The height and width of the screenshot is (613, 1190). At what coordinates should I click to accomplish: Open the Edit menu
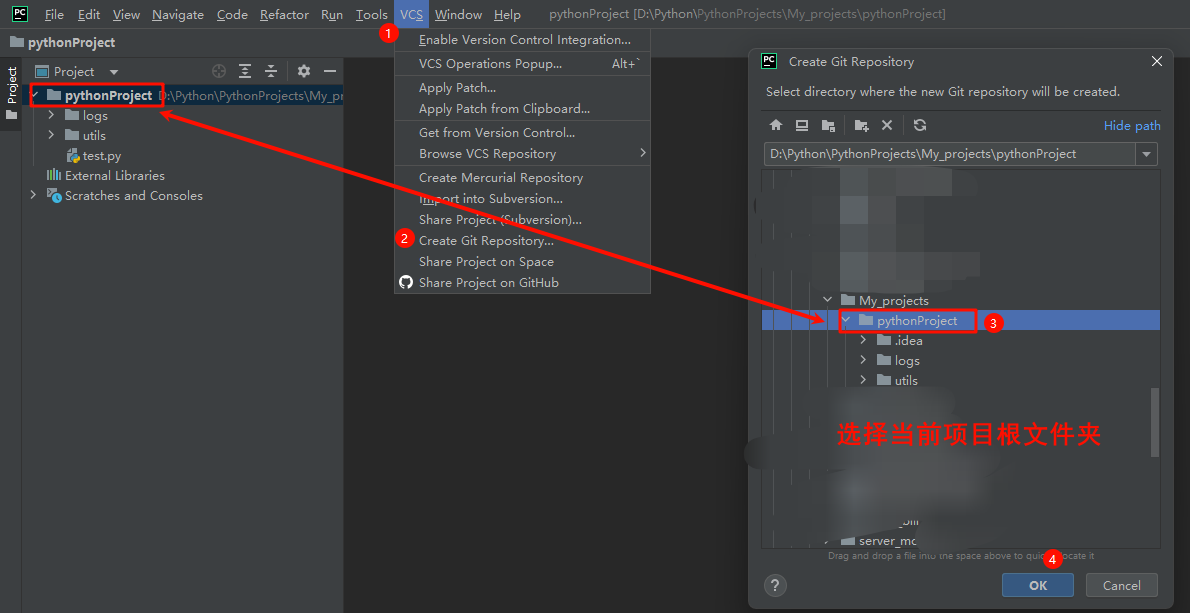pos(89,14)
